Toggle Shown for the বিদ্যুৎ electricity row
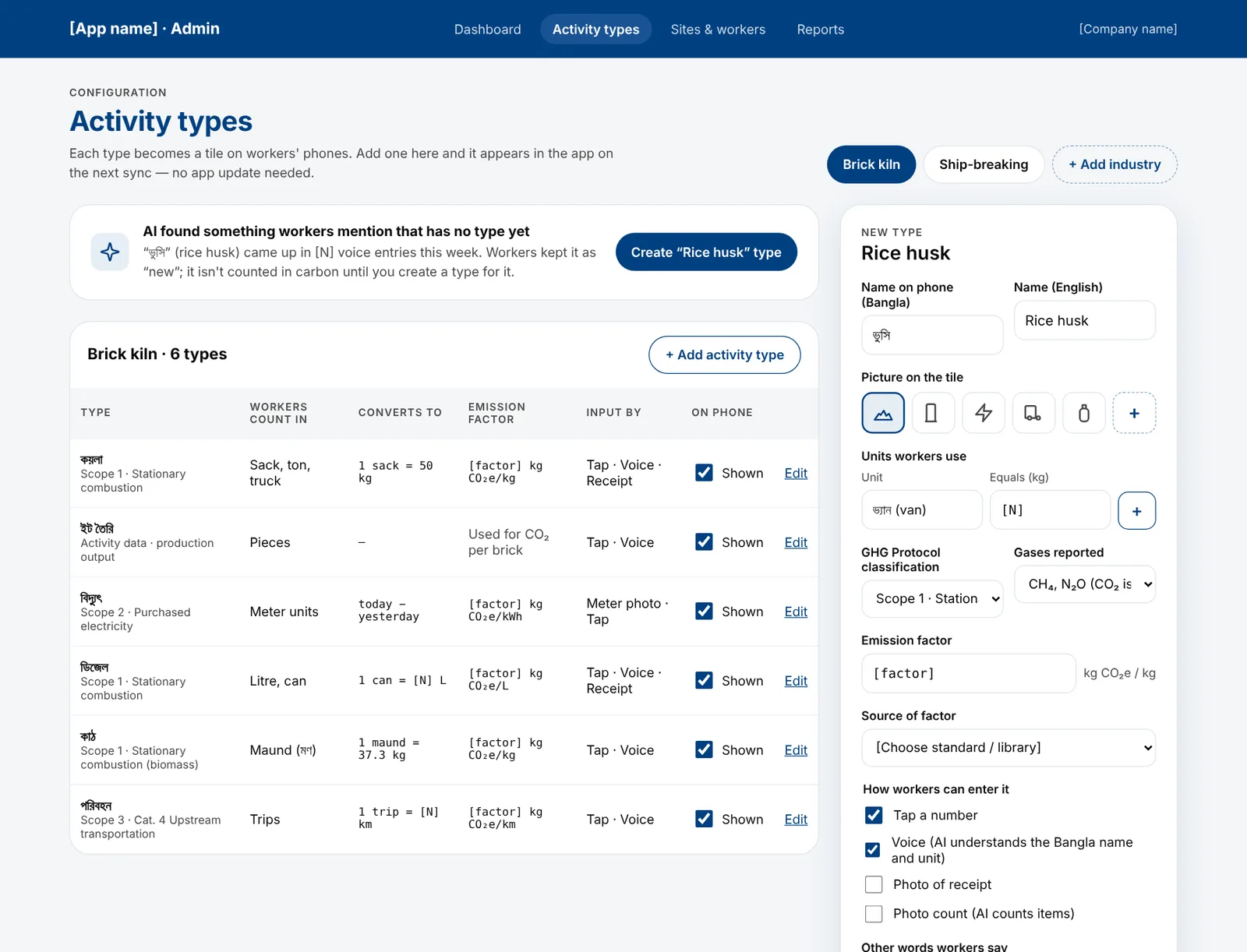 click(x=704, y=612)
